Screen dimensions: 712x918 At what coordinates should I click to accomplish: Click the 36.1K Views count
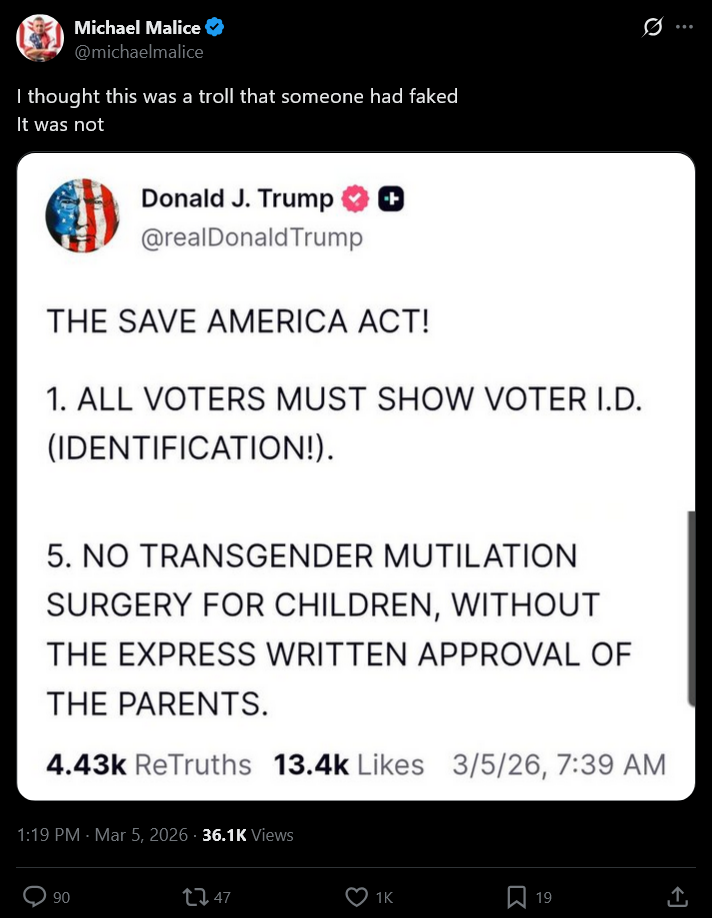248,834
